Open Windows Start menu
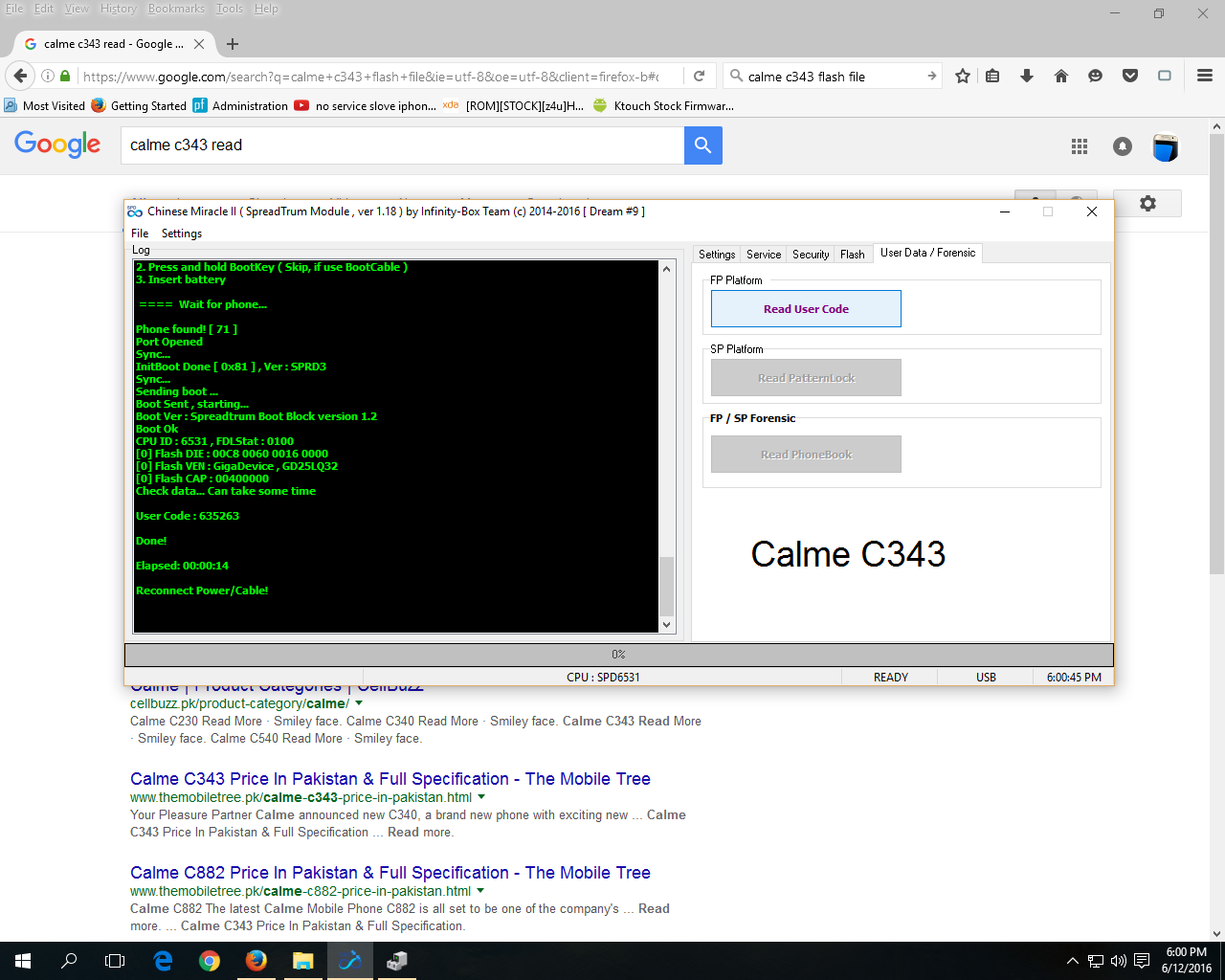The height and width of the screenshot is (980, 1225). 23,961
